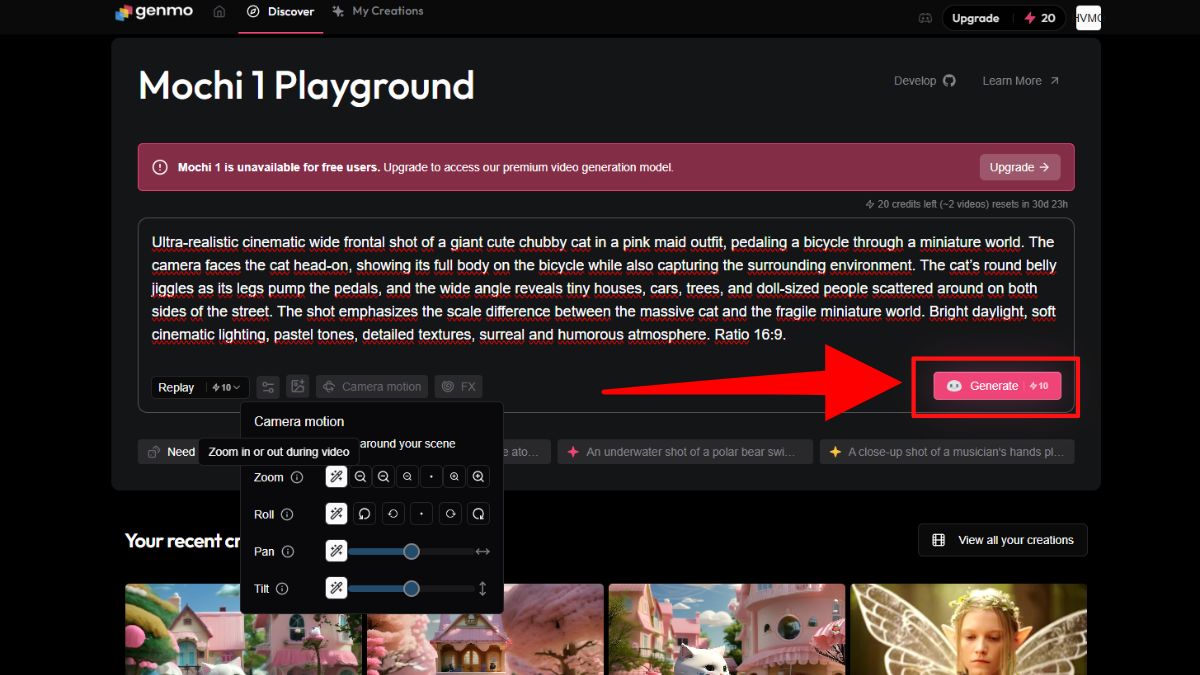Open the Discord icon in the header
1200x675 pixels.
[x=926, y=17]
